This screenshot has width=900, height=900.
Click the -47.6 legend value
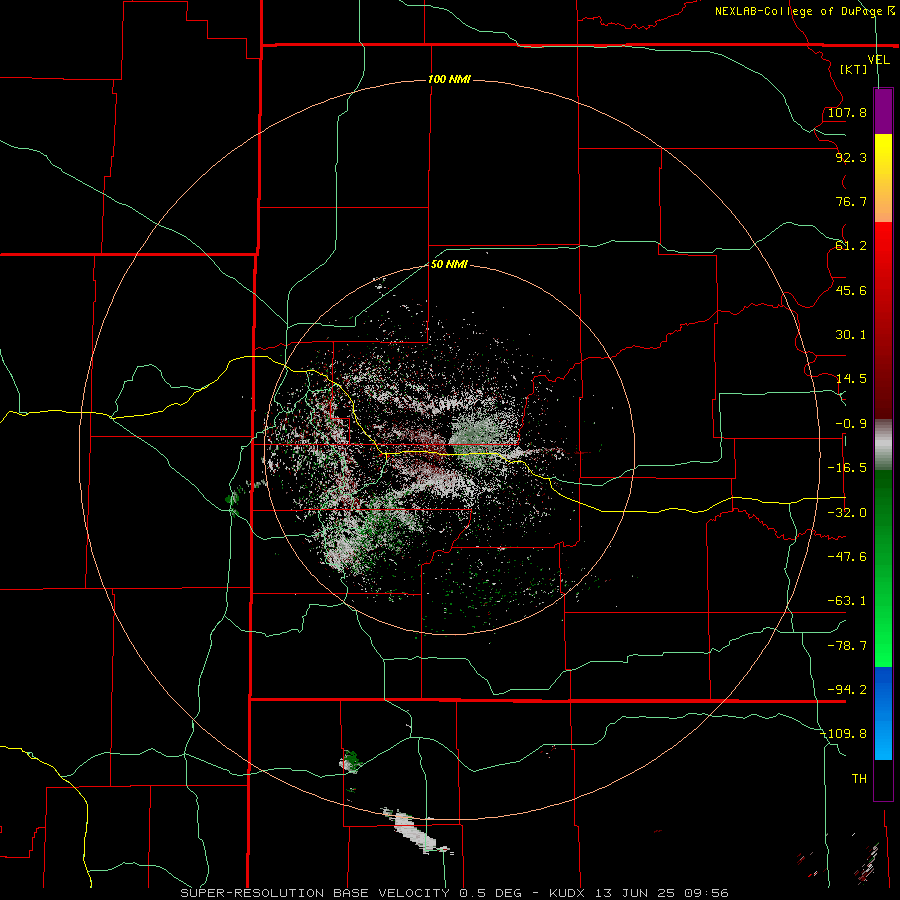tap(847, 557)
